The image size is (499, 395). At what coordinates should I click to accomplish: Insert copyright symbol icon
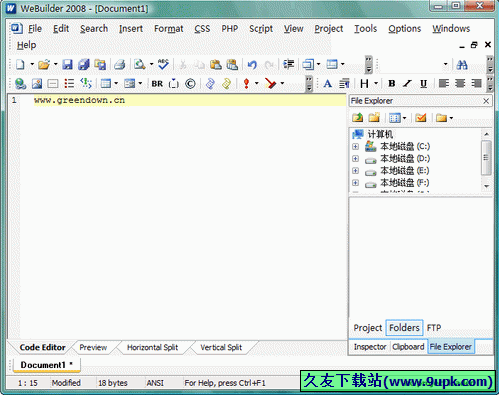coord(190,84)
